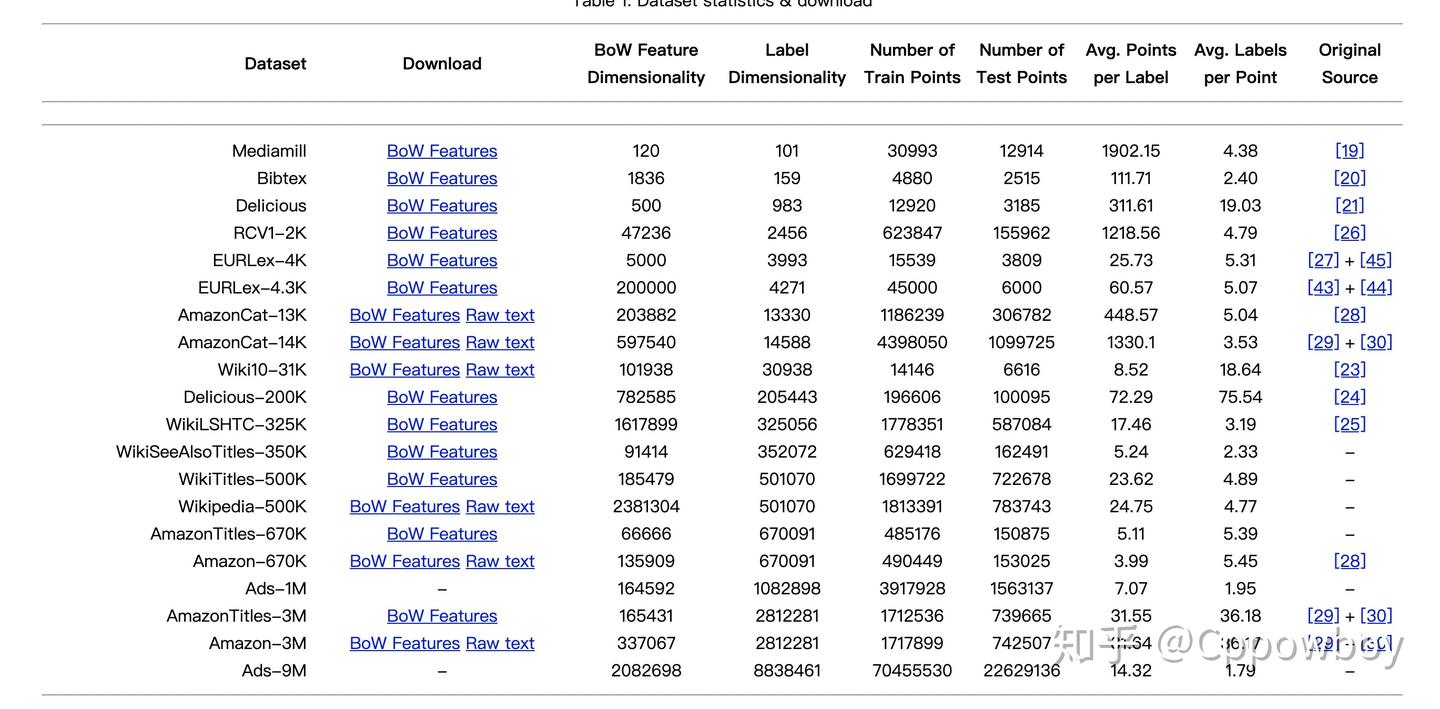
Task: Open Mediamill BoW Features download link
Action: tap(441, 151)
